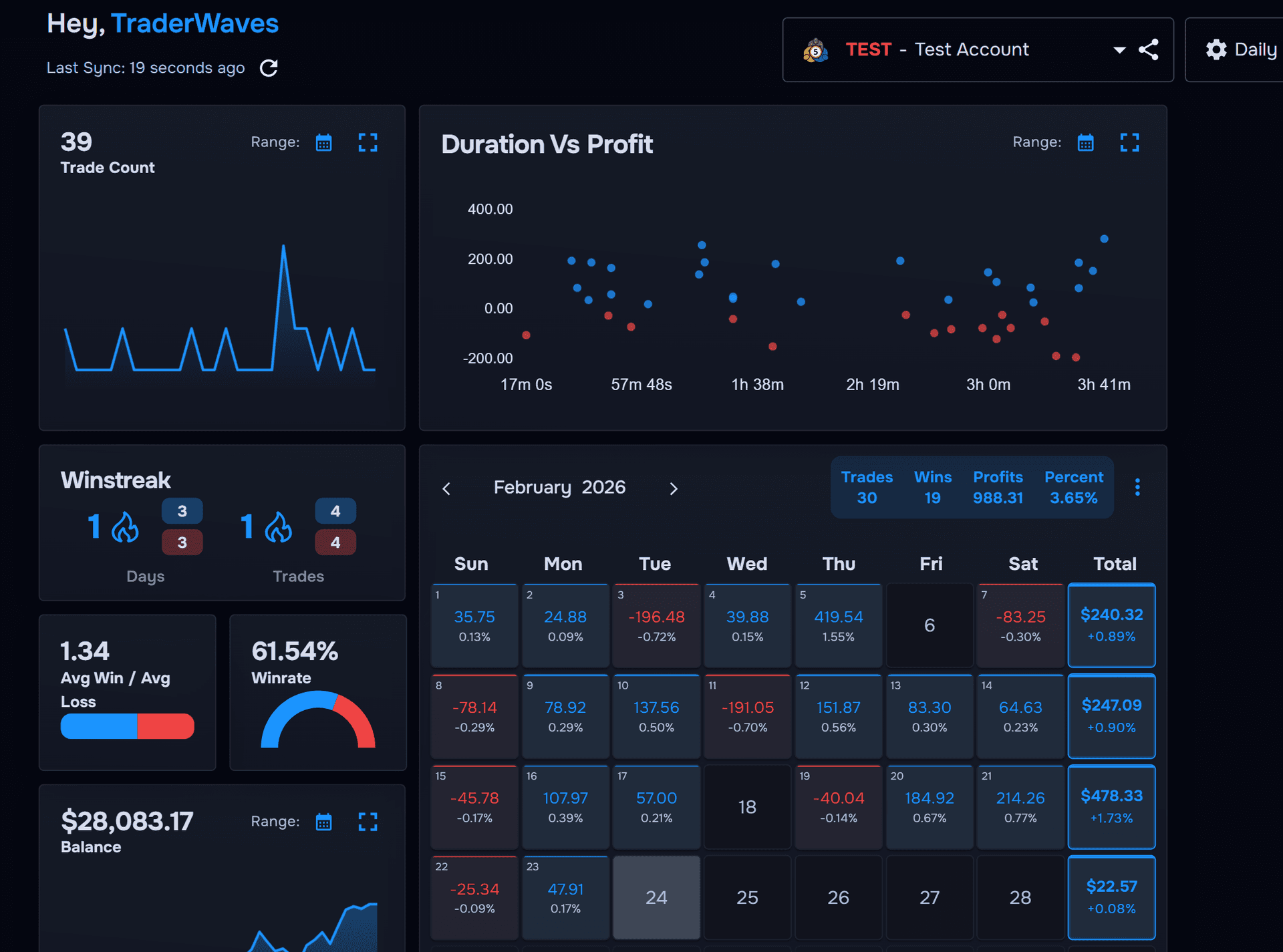1283x952 pixels.
Task: Expand Balance card to fullscreen
Action: pos(368,822)
